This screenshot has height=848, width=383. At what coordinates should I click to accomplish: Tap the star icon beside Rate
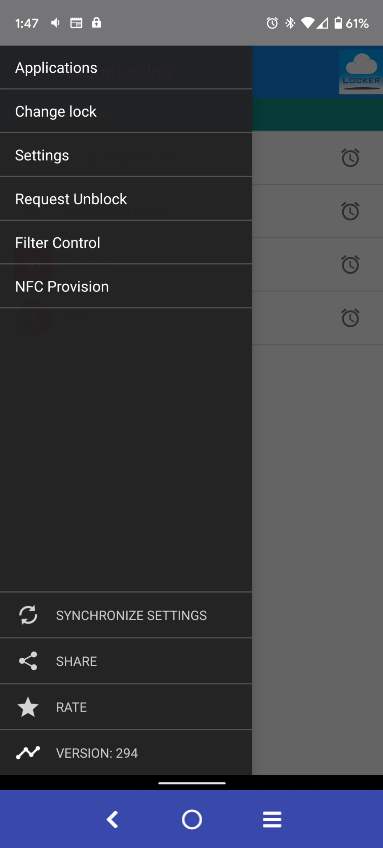(x=28, y=707)
